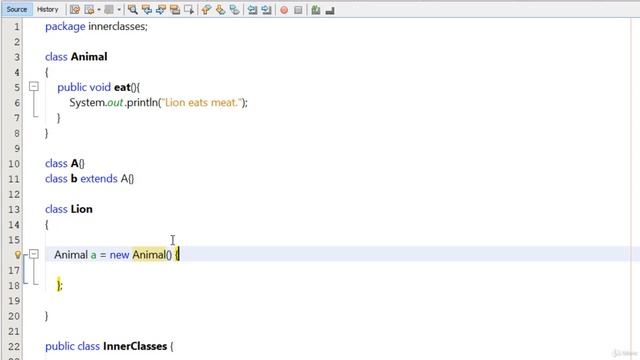Click the lightbulb hint on line 16
The image size is (640, 360).
click(18, 255)
